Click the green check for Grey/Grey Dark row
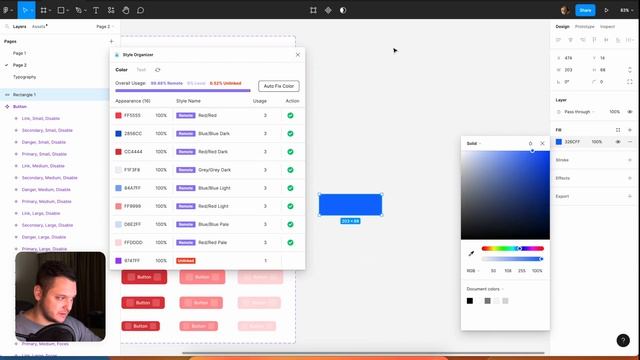This screenshot has height=360, width=640. click(290, 170)
